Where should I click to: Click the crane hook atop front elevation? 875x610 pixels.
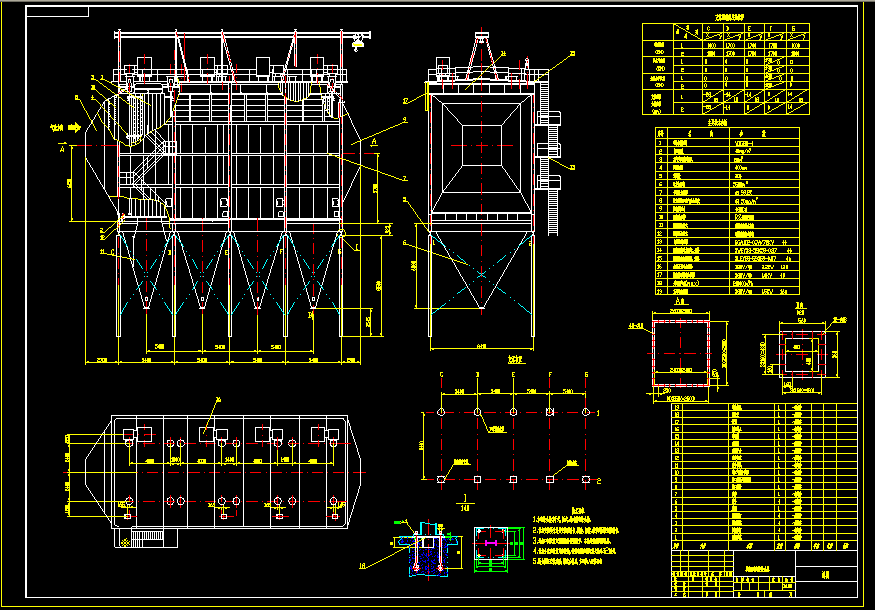pos(358,42)
